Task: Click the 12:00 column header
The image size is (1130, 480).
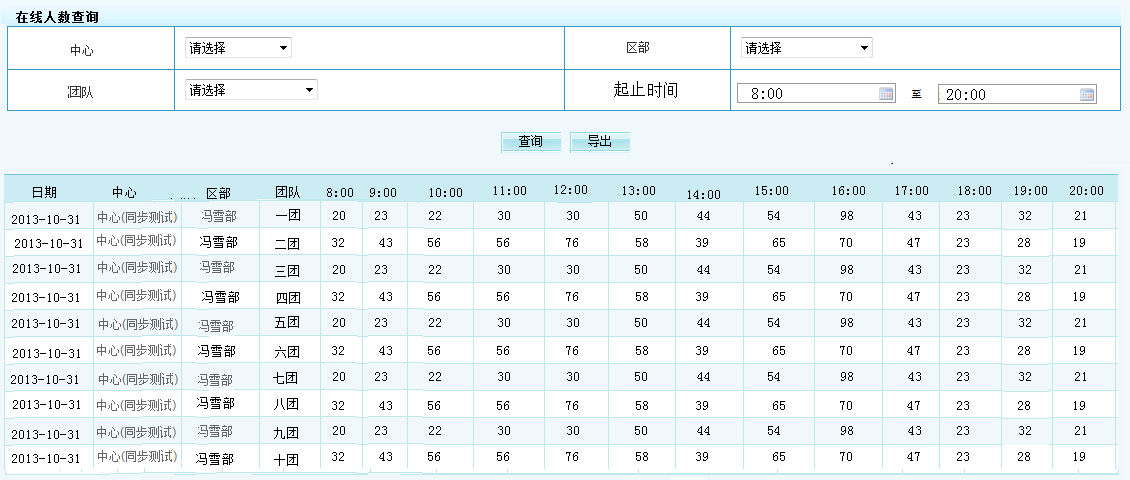Action: click(570, 190)
